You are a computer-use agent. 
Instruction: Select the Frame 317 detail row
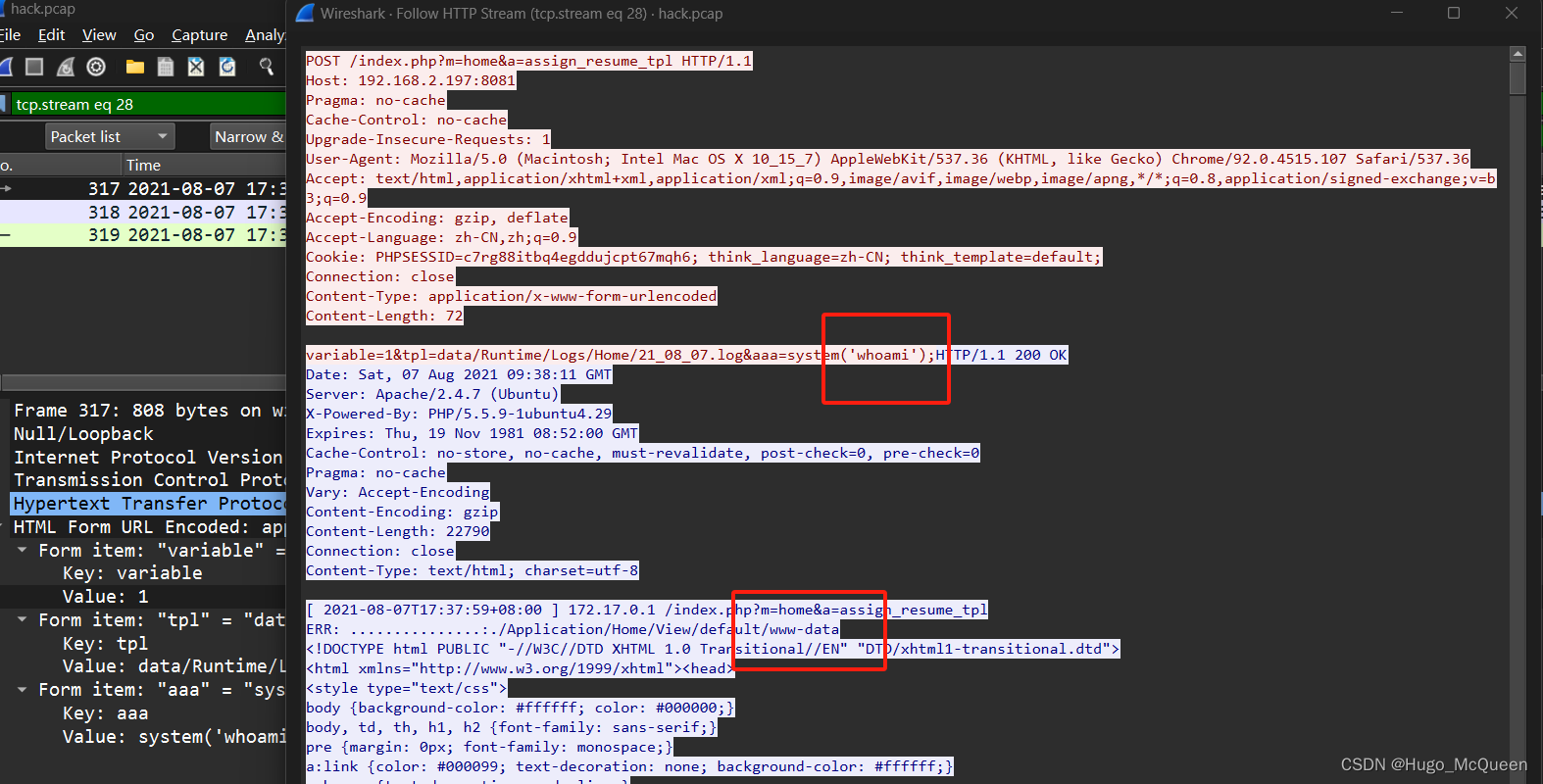point(147,411)
